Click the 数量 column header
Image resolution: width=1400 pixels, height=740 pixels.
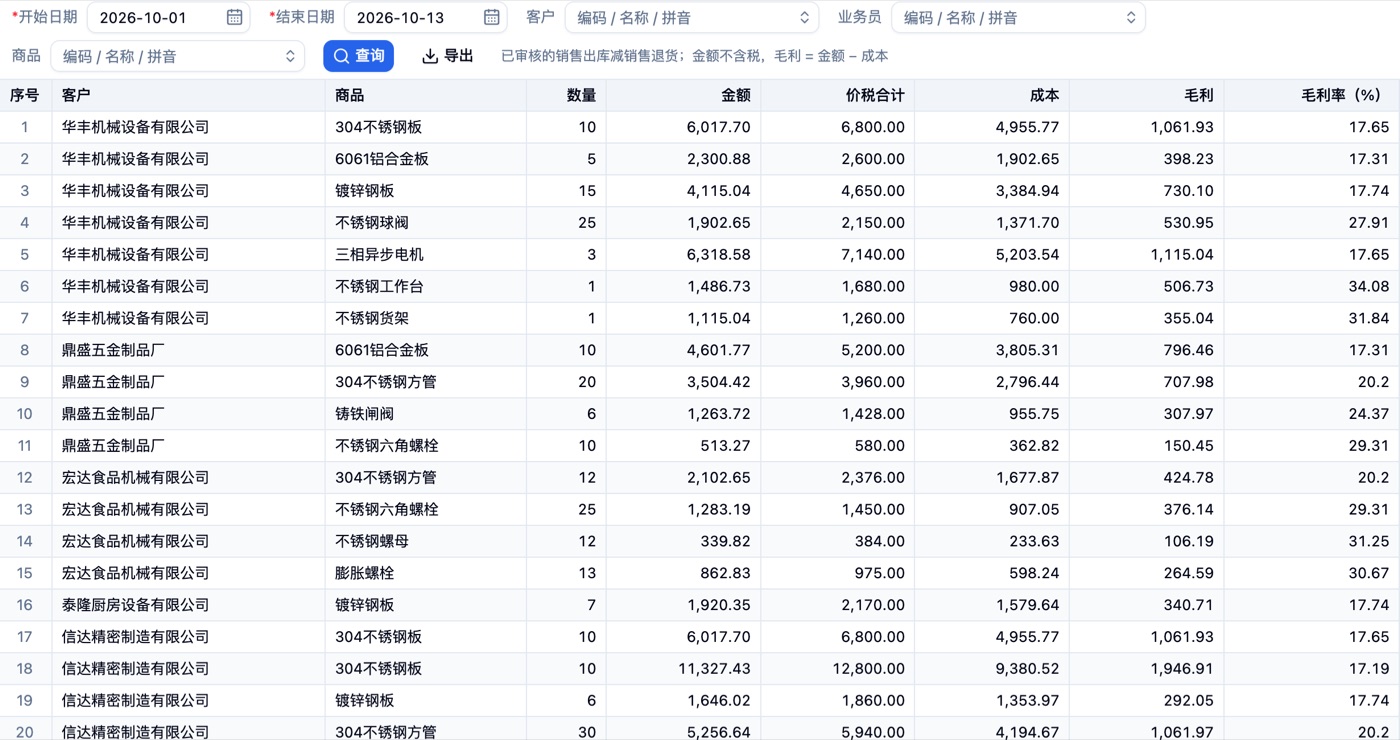click(x=566, y=95)
